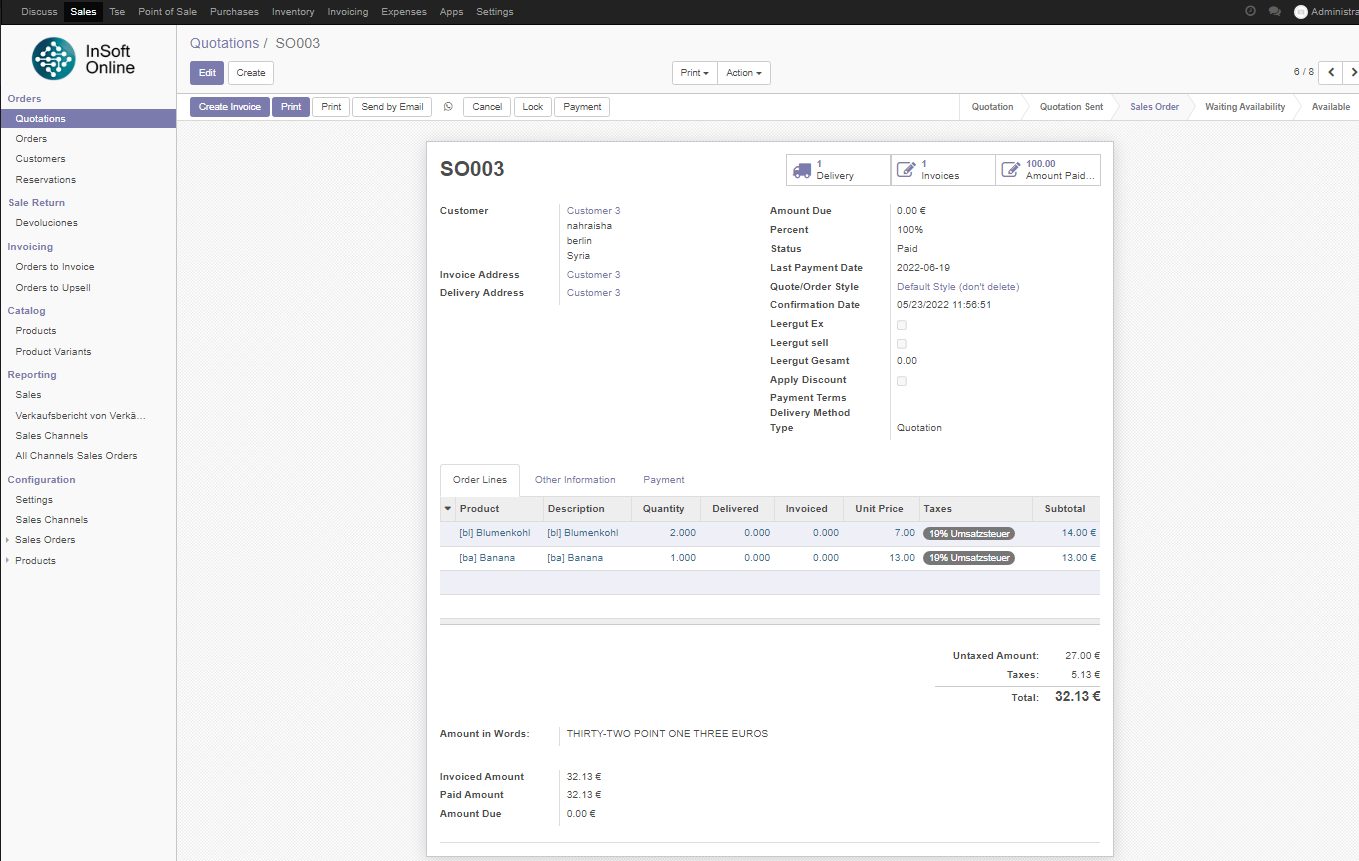Open Customer 3 in Invoice Address
This screenshot has height=861, width=1359.
coord(593,275)
